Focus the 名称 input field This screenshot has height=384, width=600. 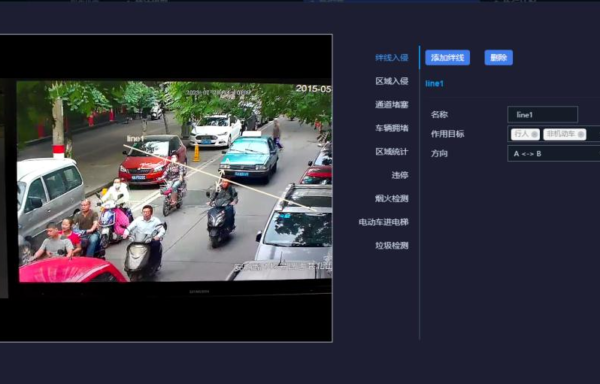[542, 115]
